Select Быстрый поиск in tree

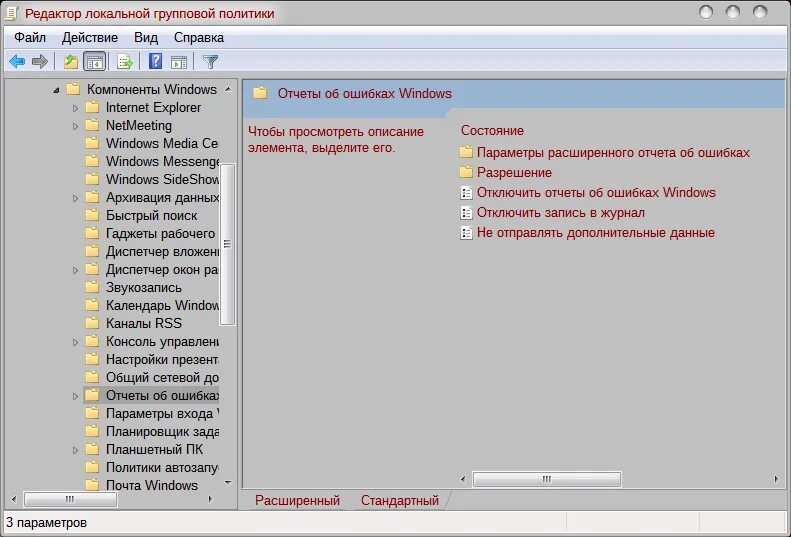[x=151, y=216]
